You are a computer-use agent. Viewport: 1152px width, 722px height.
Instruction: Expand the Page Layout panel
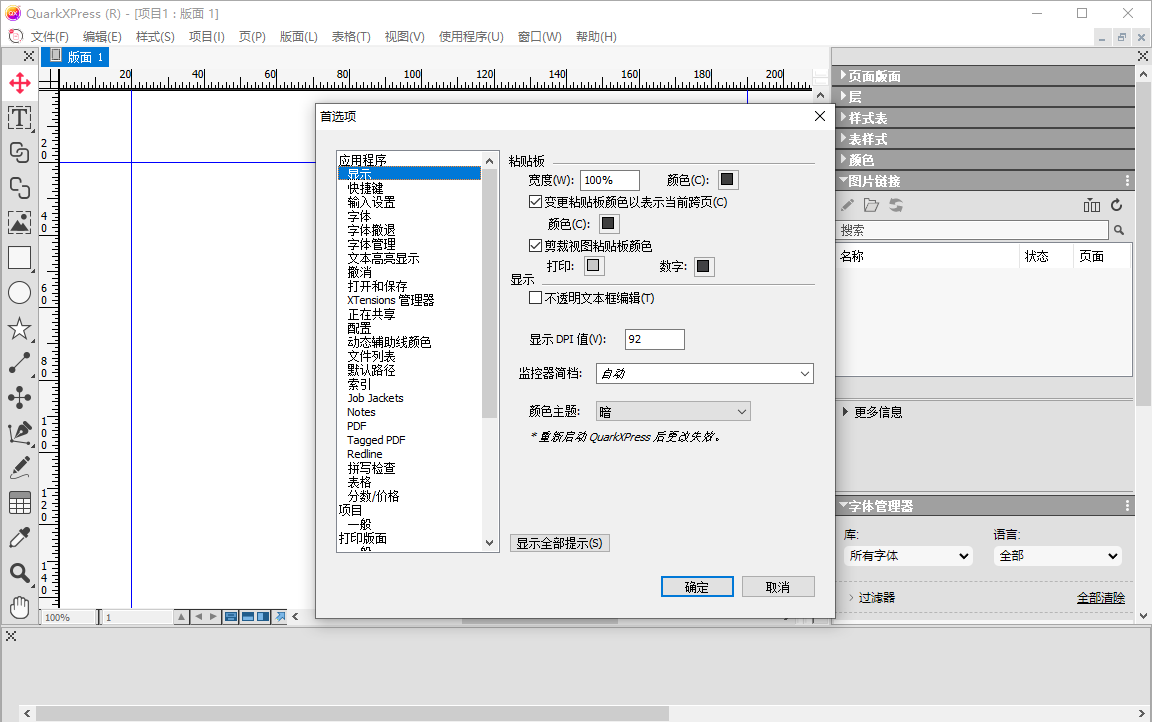point(843,76)
